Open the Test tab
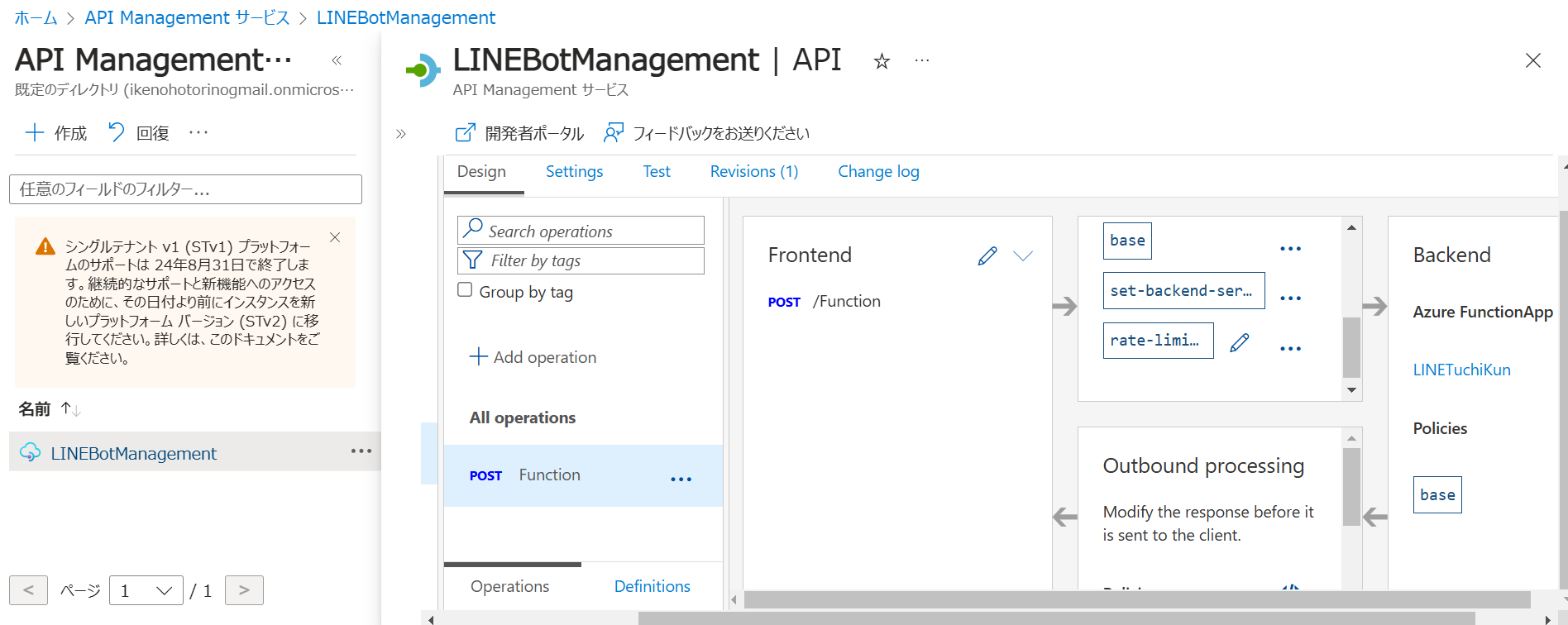 coord(657,172)
